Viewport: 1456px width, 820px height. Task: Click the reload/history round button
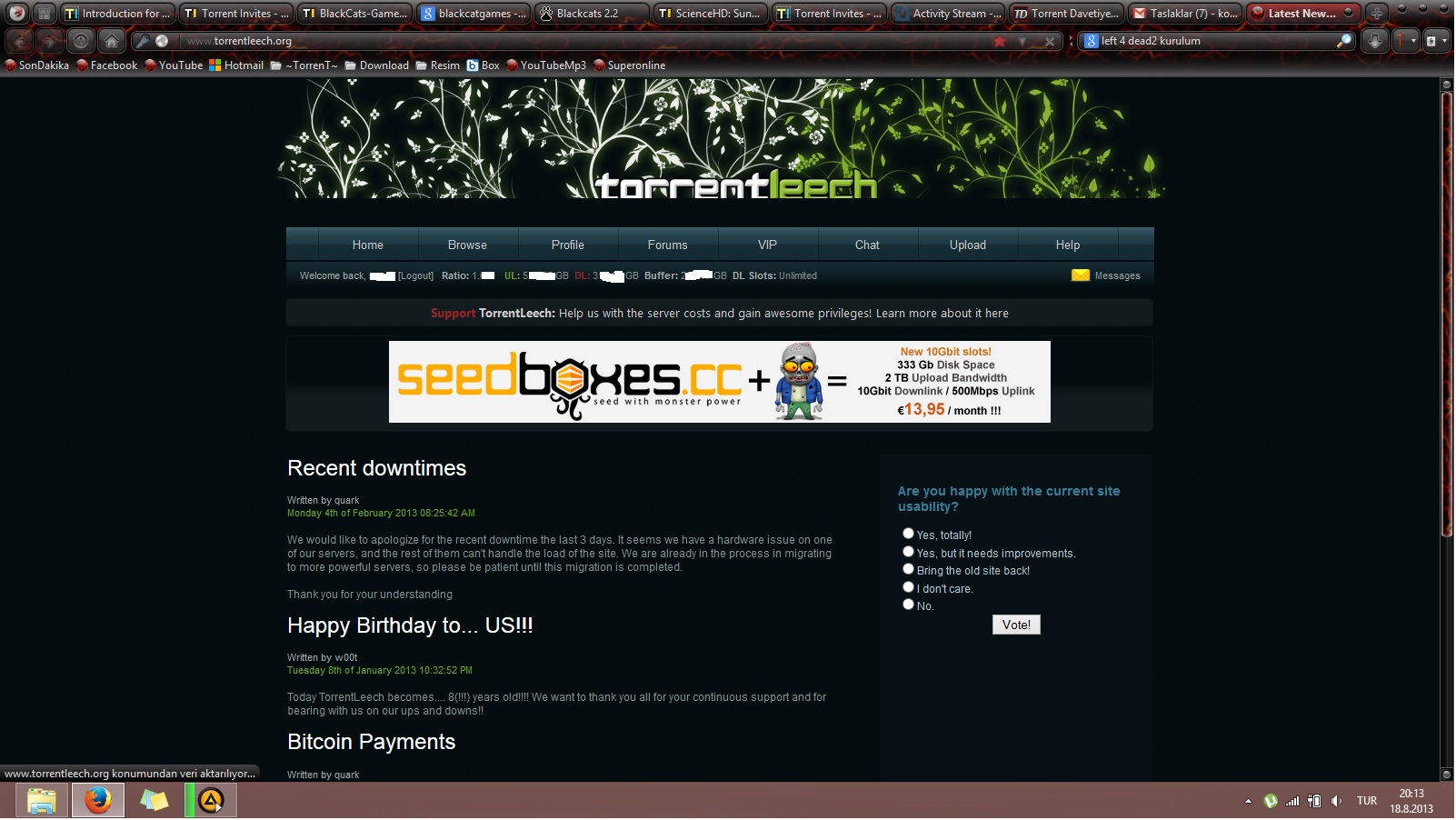click(81, 41)
